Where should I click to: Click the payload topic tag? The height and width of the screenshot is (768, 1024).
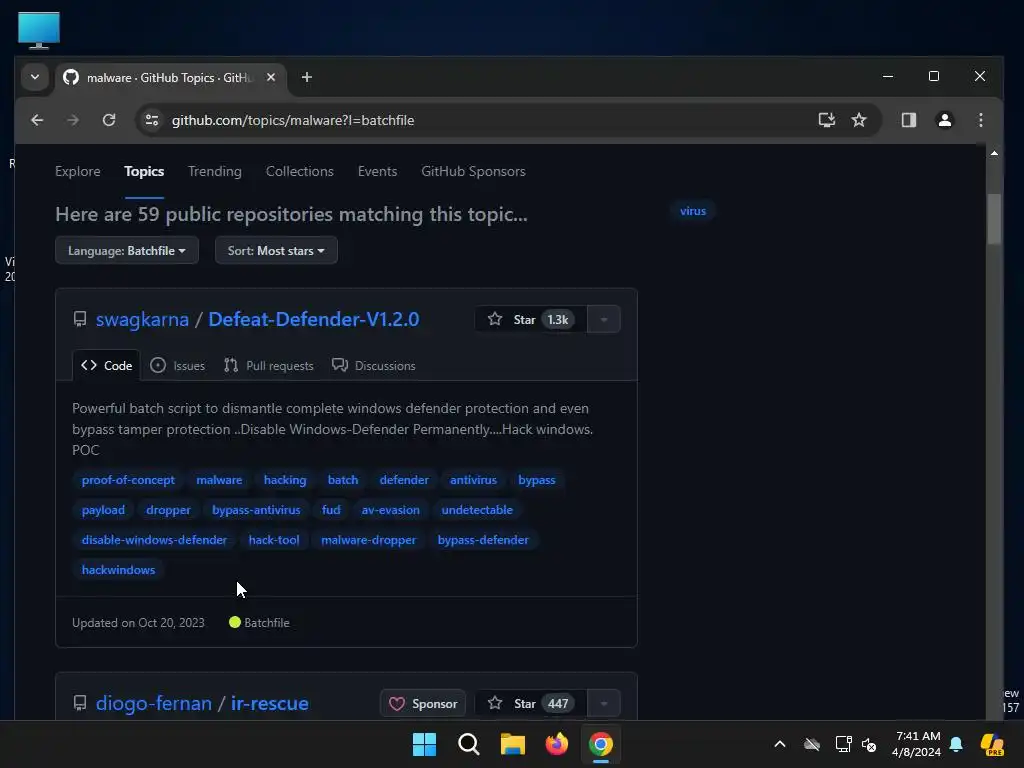(x=103, y=510)
